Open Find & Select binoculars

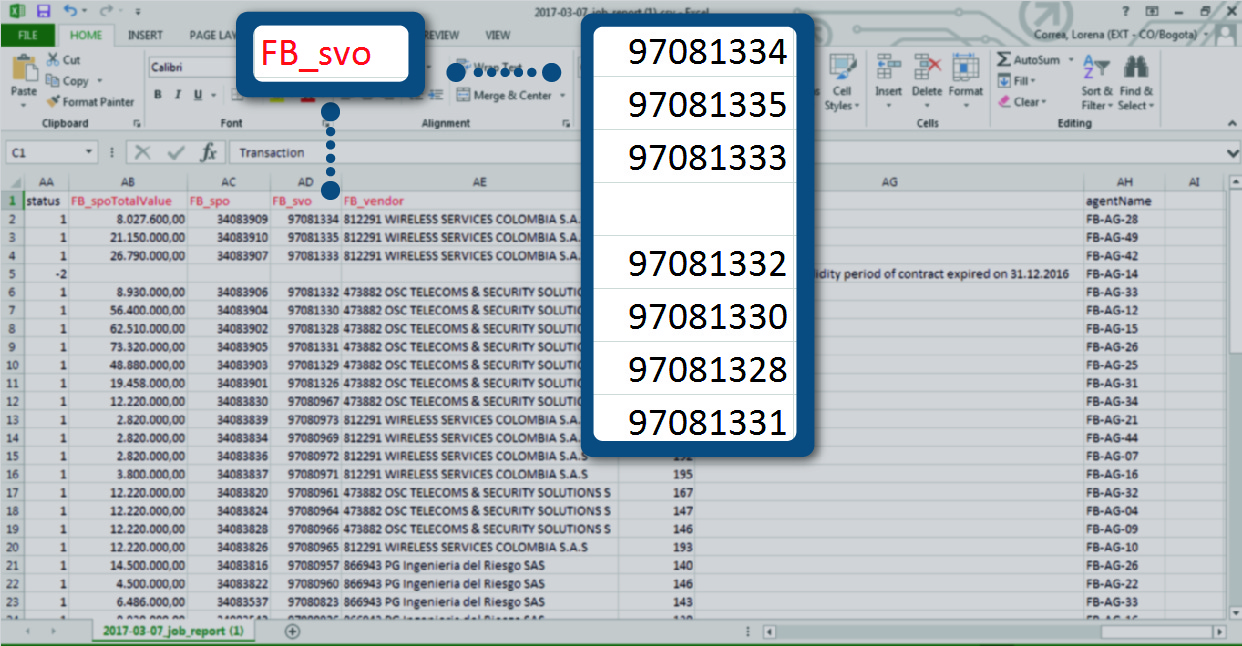(x=1135, y=70)
